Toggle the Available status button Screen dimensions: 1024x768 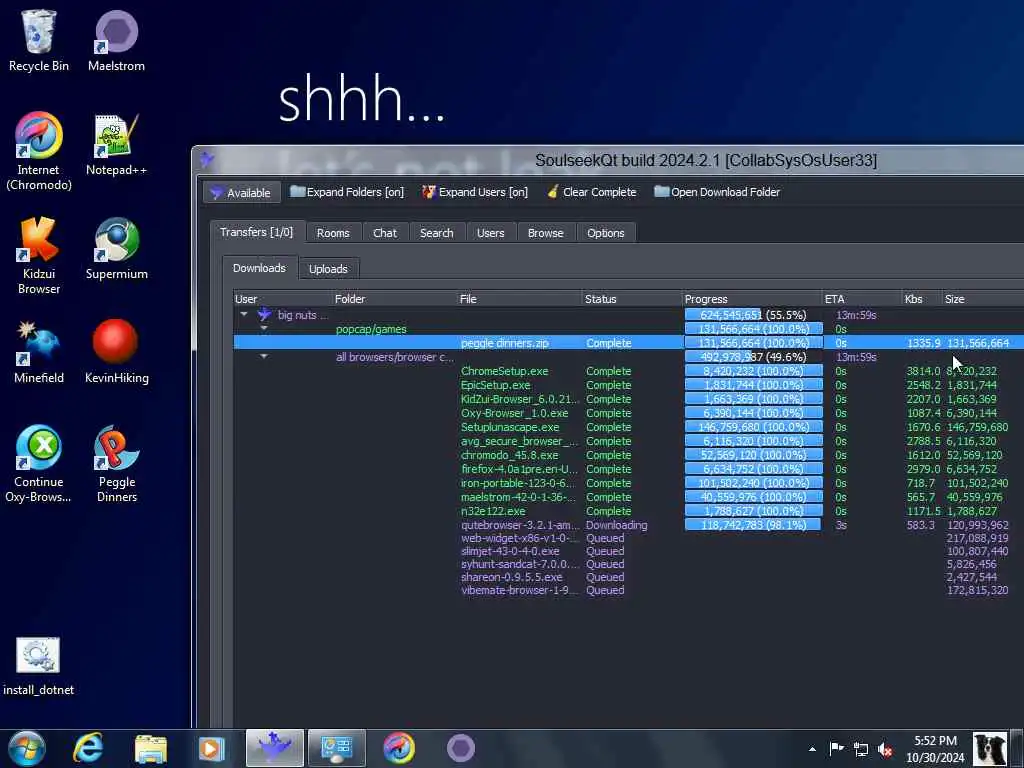tap(241, 193)
